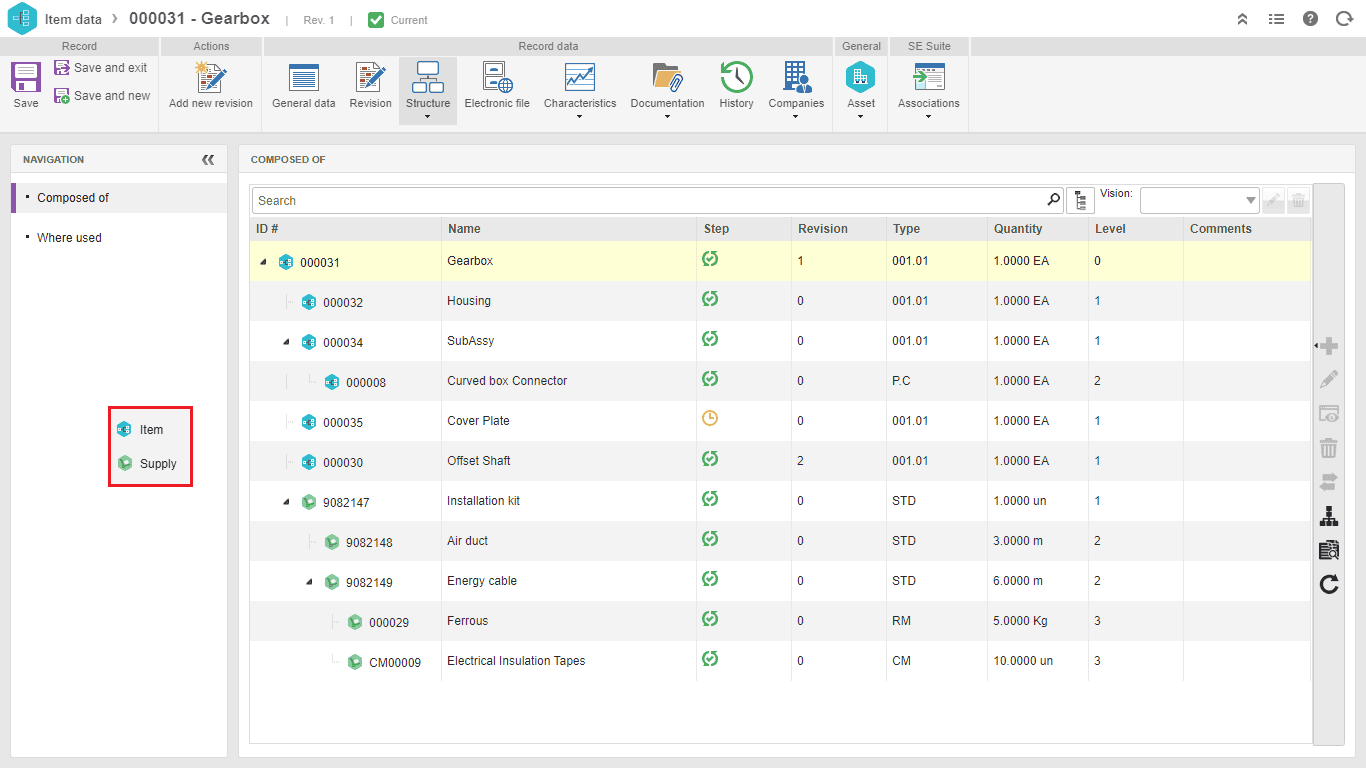Image resolution: width=1366 pixels, height=768 pixels.
Task: Sort by the Revision column header
Action: click(839, 229)
